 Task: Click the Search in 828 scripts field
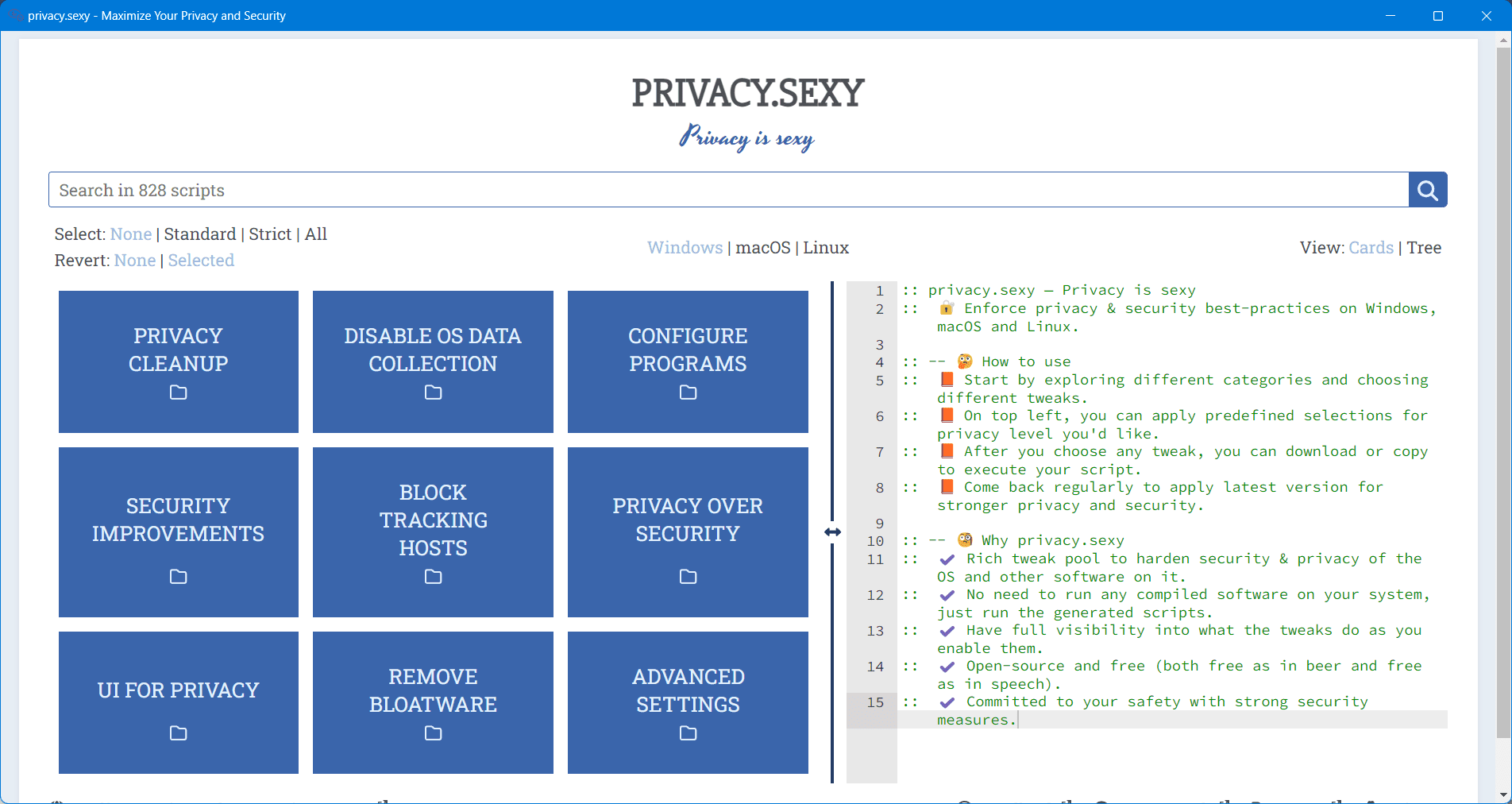[x=728, y=190]
